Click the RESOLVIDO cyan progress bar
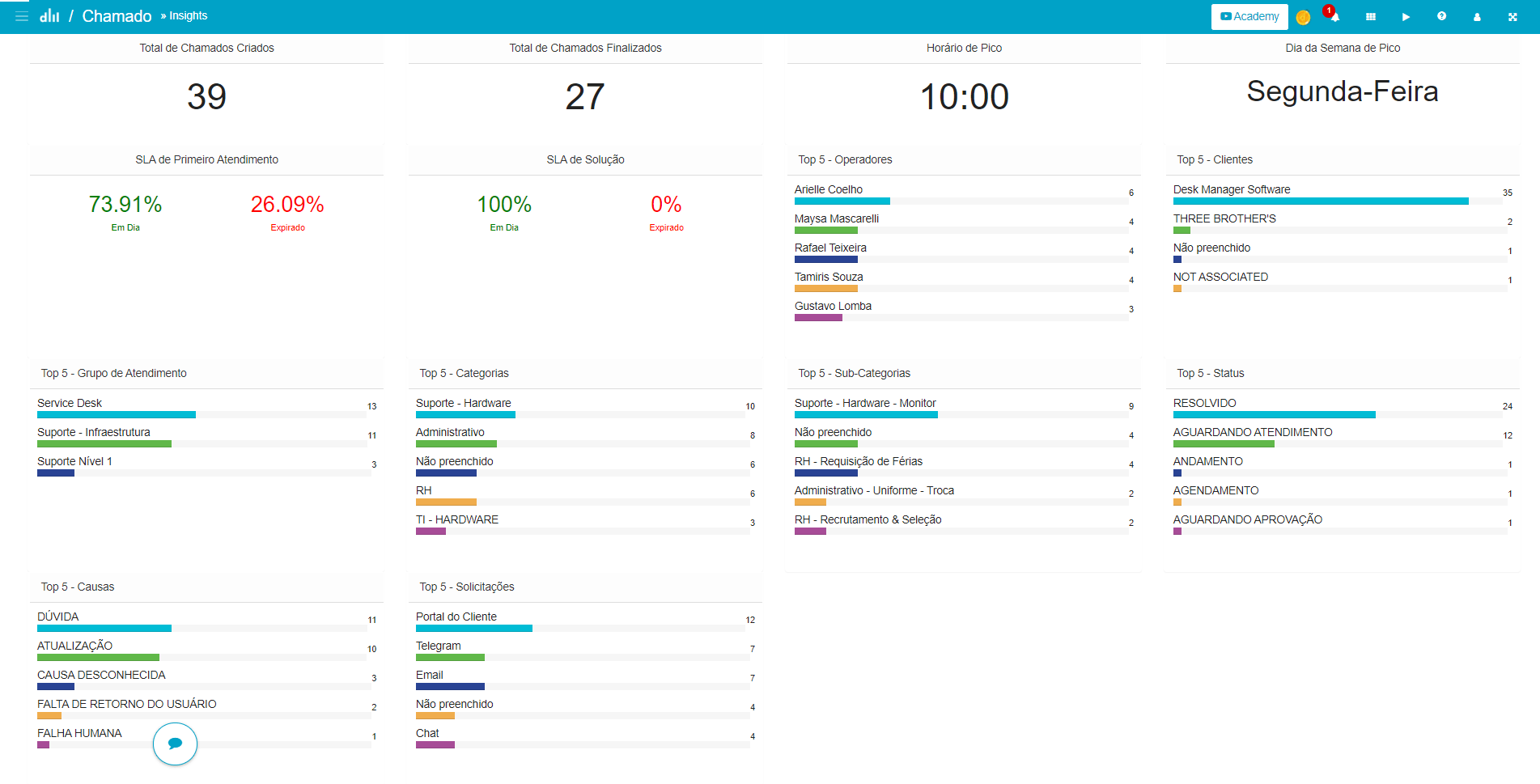This screenshot has height=784, width=1540. pos(1274,415)
